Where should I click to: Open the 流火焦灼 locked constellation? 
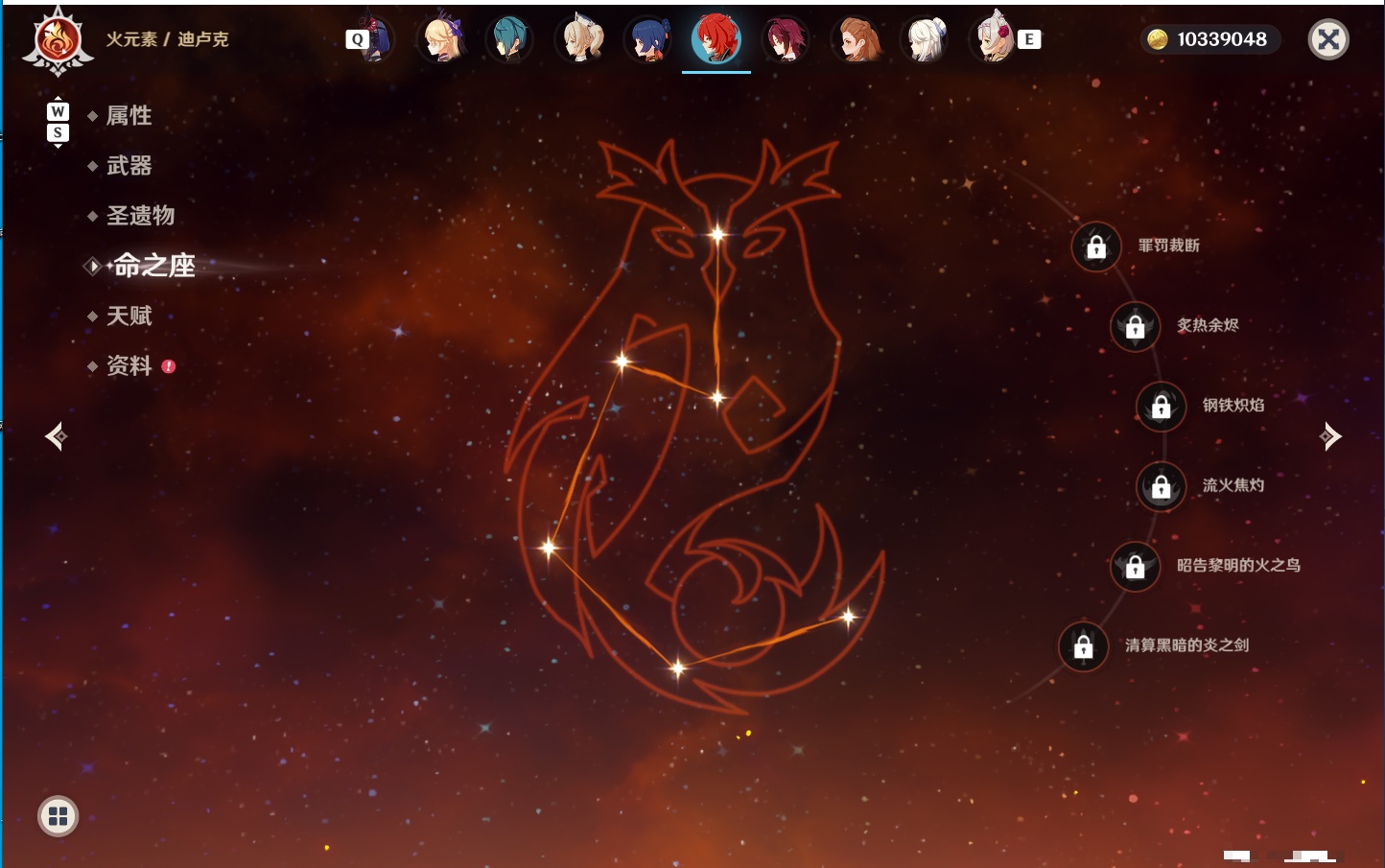point(1162,486)
